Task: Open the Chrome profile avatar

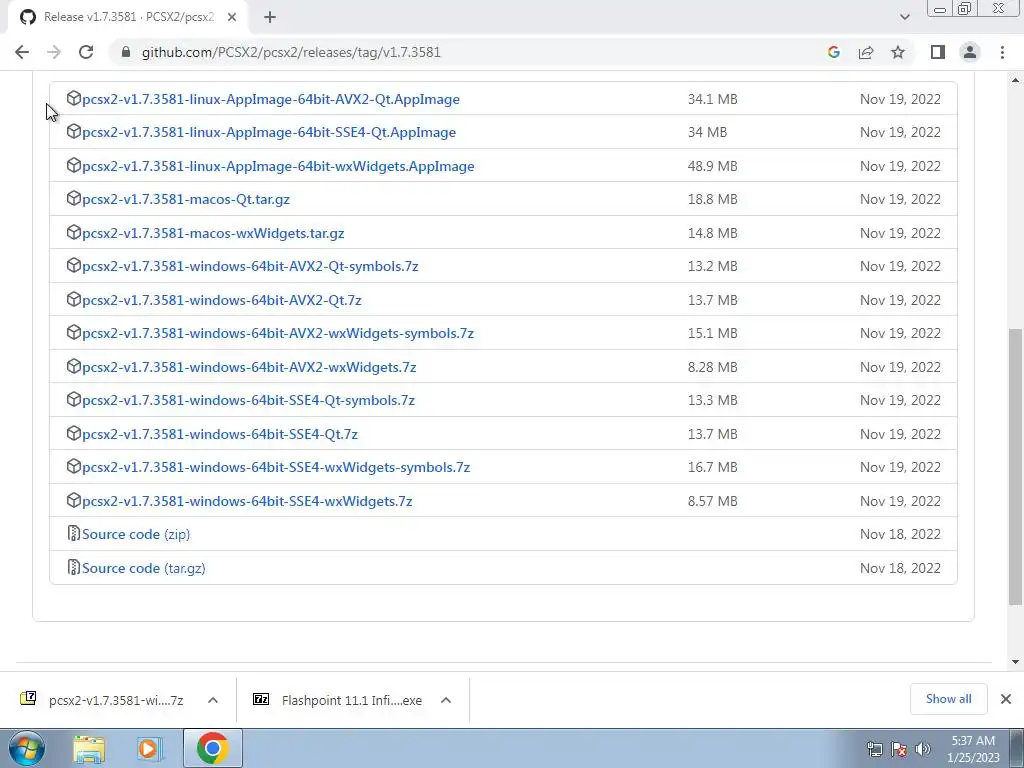Action: click(970, 52)
